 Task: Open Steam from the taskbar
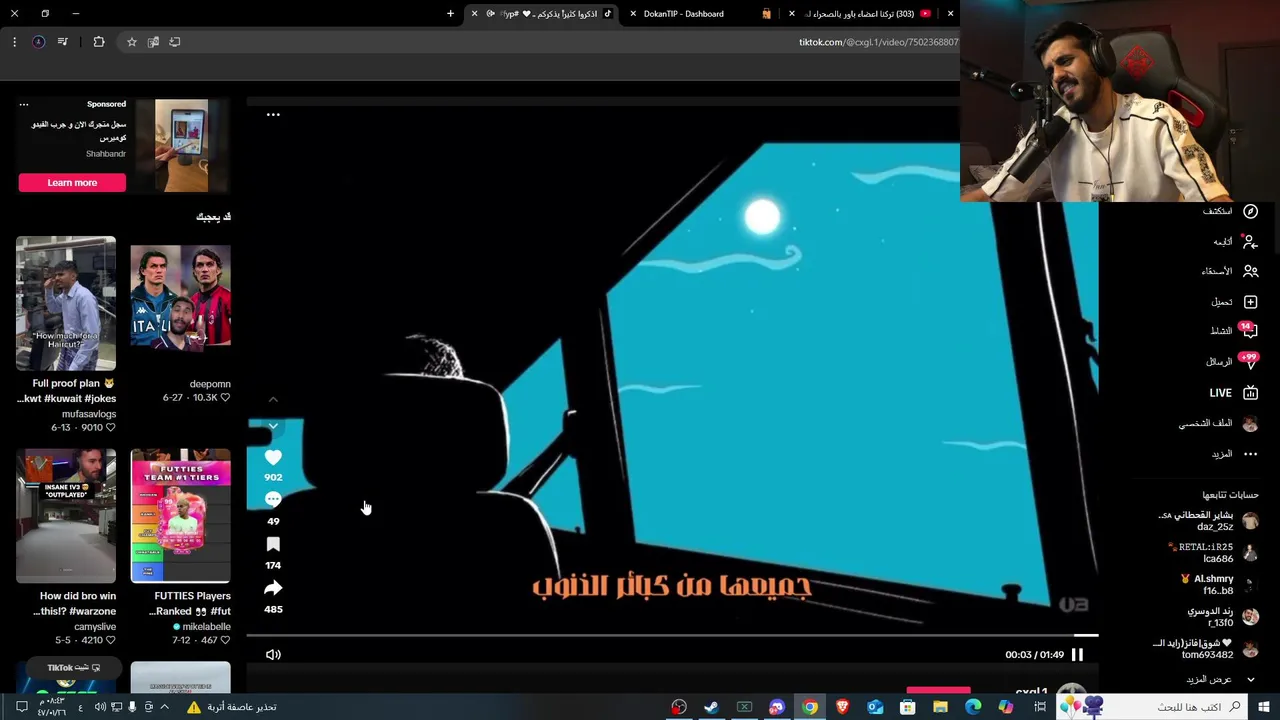point(711,707)
